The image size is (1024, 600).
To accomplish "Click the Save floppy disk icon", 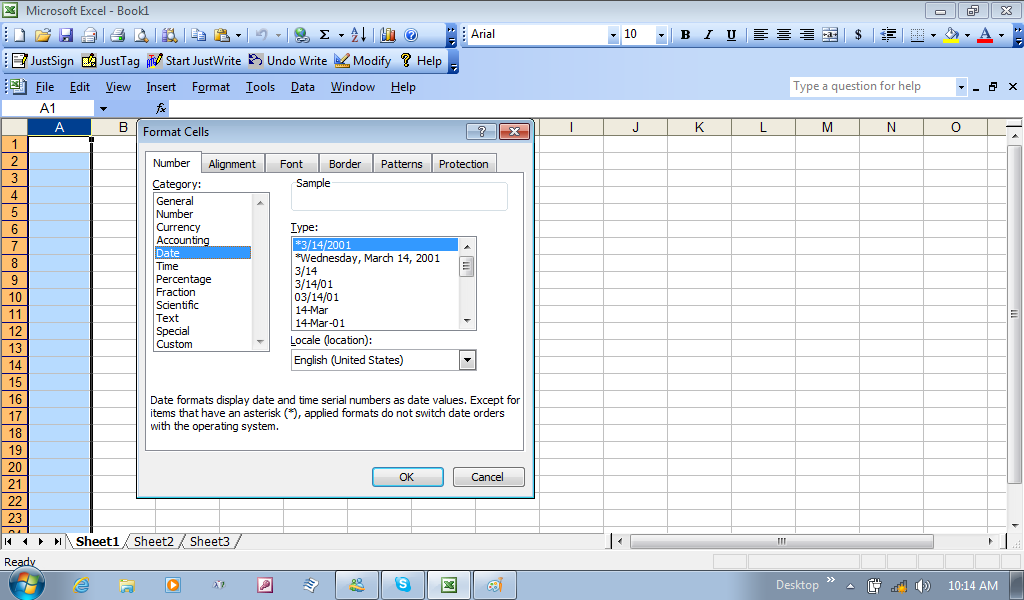I will [x=66, y=35].
